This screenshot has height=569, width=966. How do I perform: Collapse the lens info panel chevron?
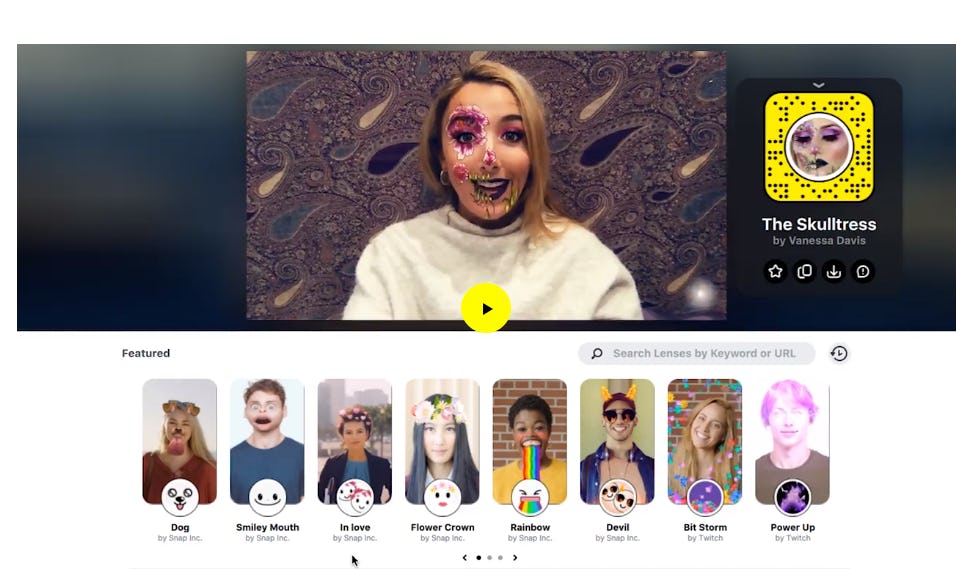coord(819,85)
